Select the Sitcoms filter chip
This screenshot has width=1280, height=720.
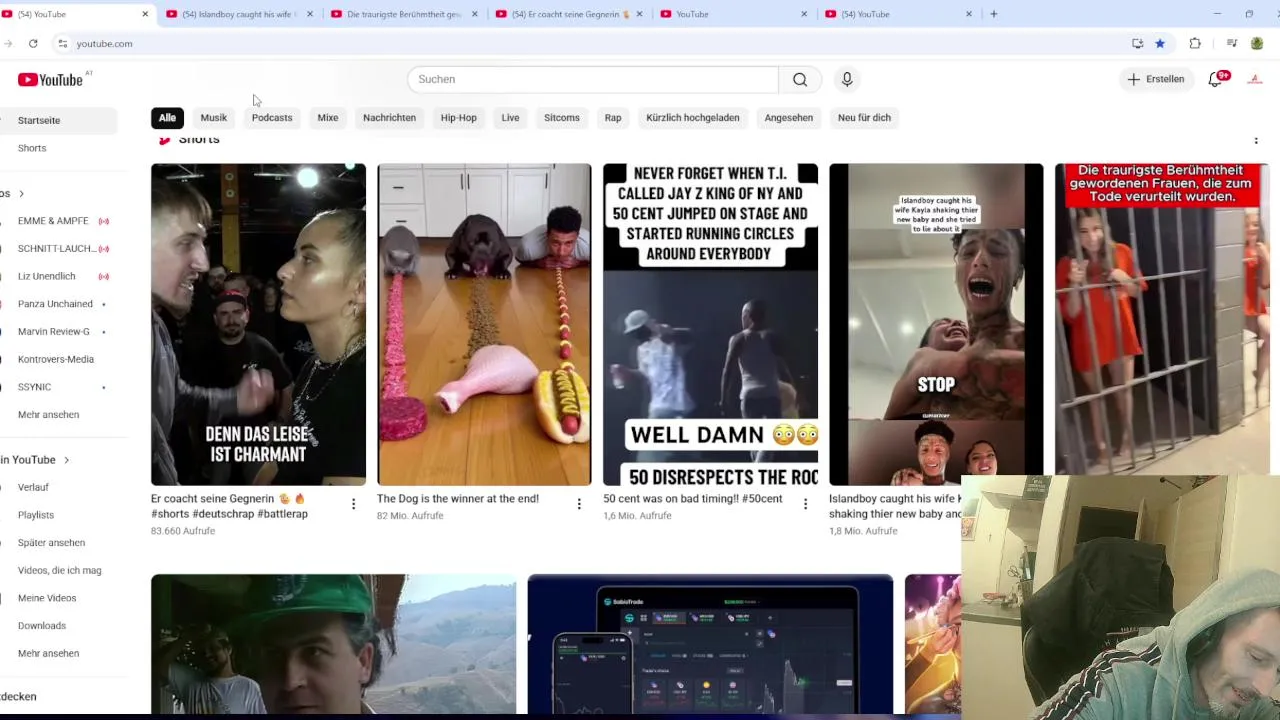(562, 118)
